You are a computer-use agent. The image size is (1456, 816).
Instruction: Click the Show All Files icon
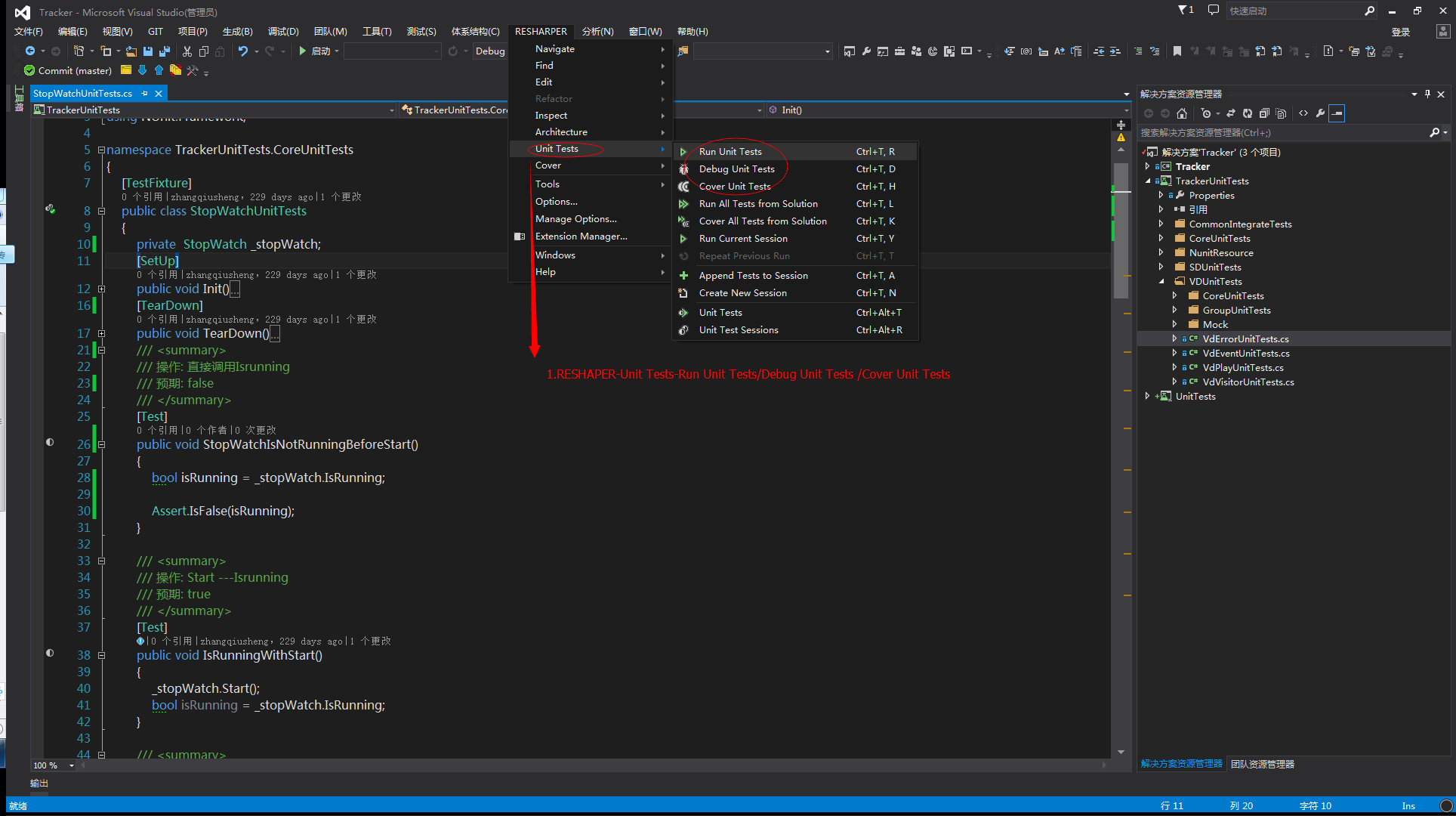(x=1281, y=113)
